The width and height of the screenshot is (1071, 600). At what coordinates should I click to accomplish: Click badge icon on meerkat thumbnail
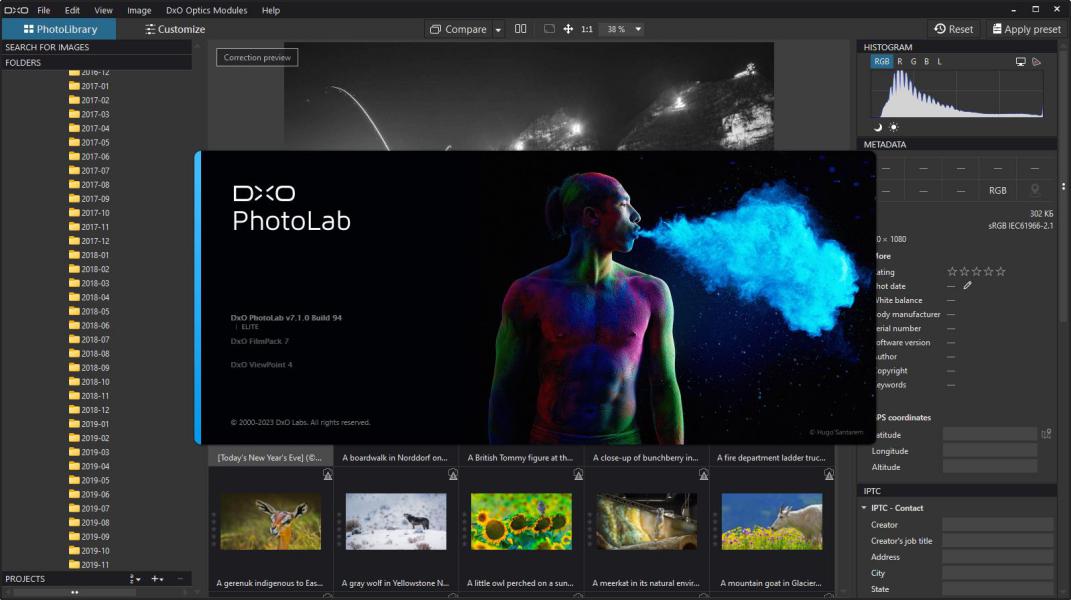click(x=704, y=474)
